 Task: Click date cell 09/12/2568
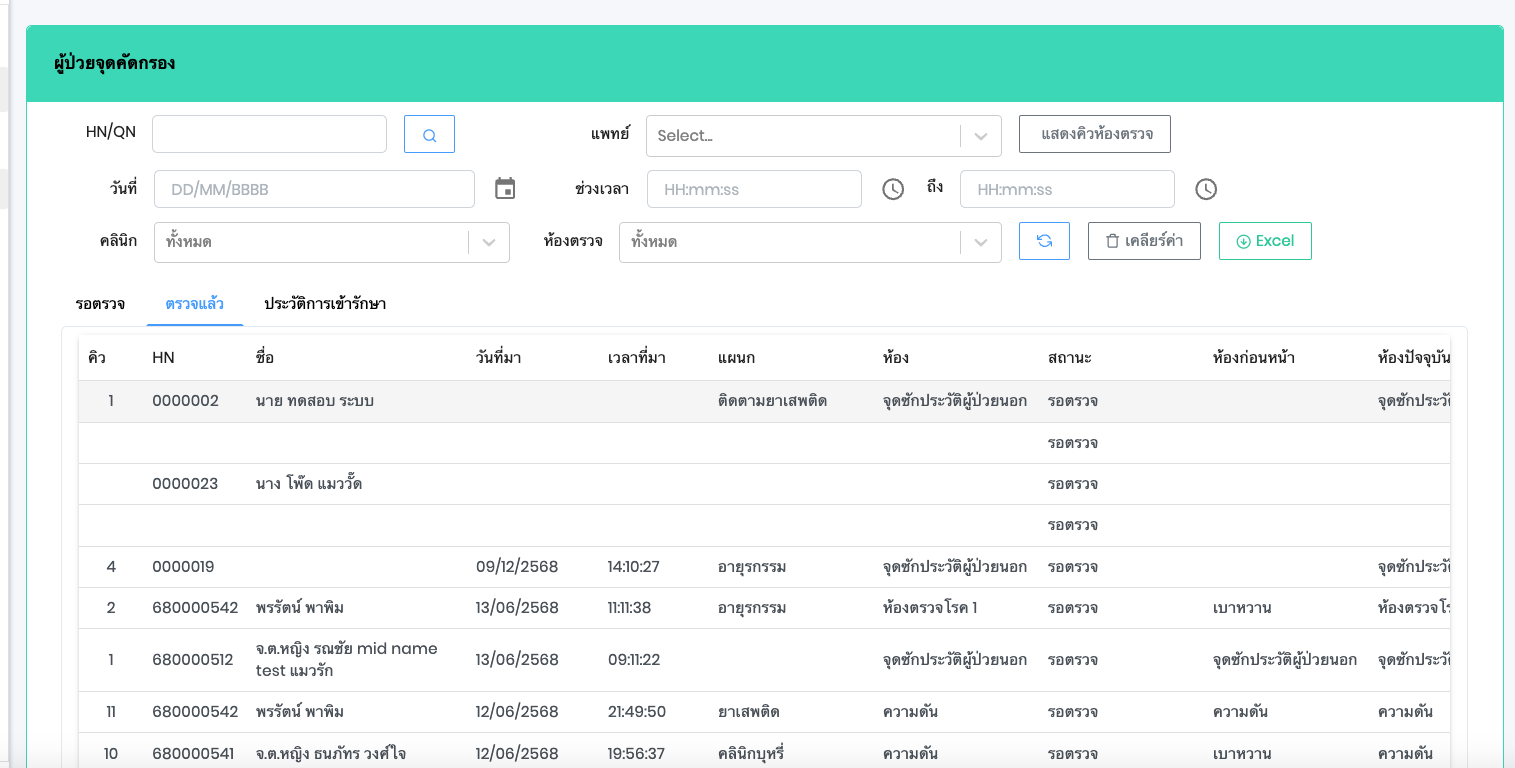pos(517,567)
